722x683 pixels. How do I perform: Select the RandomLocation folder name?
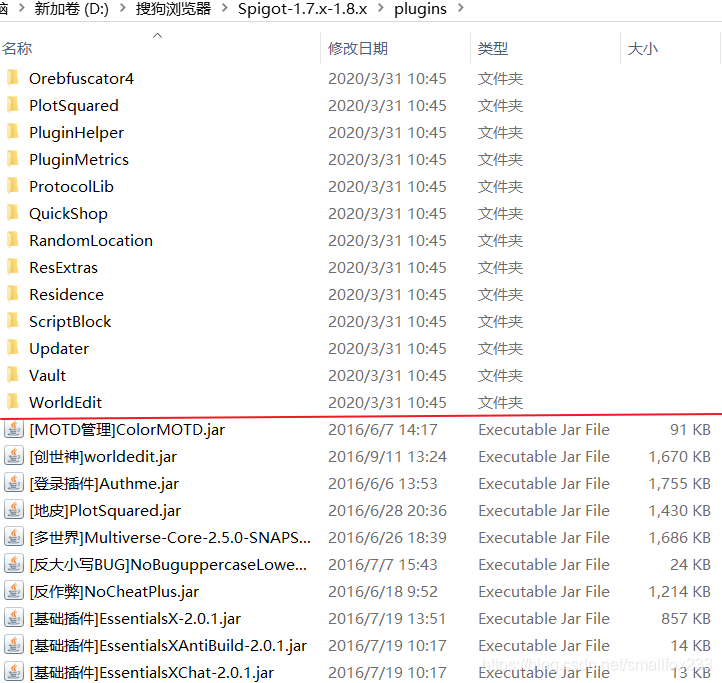pyautogui.click(x=91, y=240)
